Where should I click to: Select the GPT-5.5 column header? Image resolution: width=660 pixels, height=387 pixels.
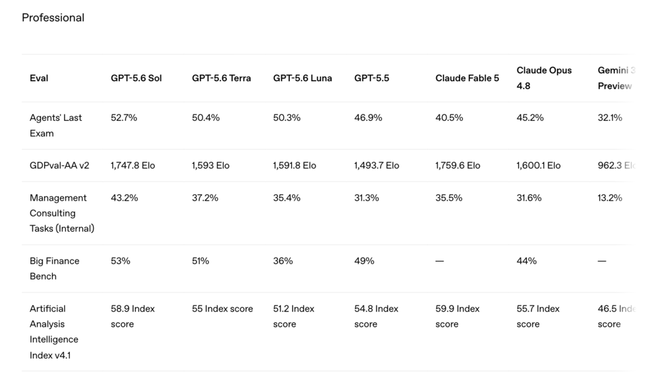tap(372, 78)
